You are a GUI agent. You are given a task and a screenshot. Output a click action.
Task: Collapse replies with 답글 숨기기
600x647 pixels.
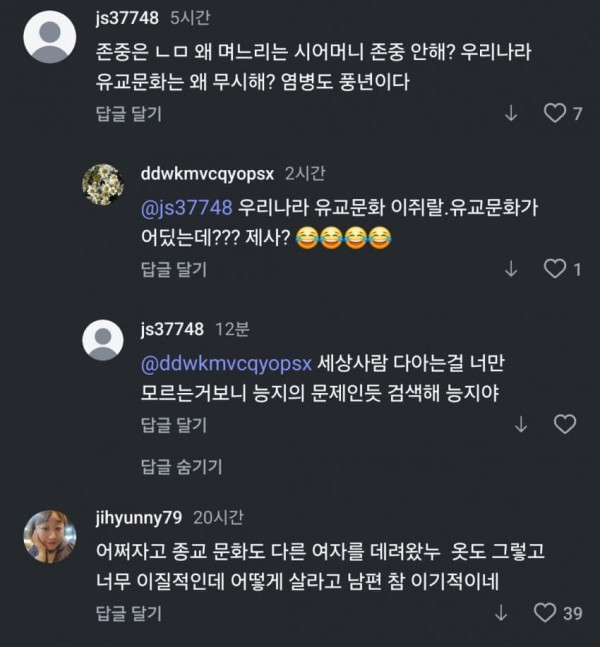182,467
